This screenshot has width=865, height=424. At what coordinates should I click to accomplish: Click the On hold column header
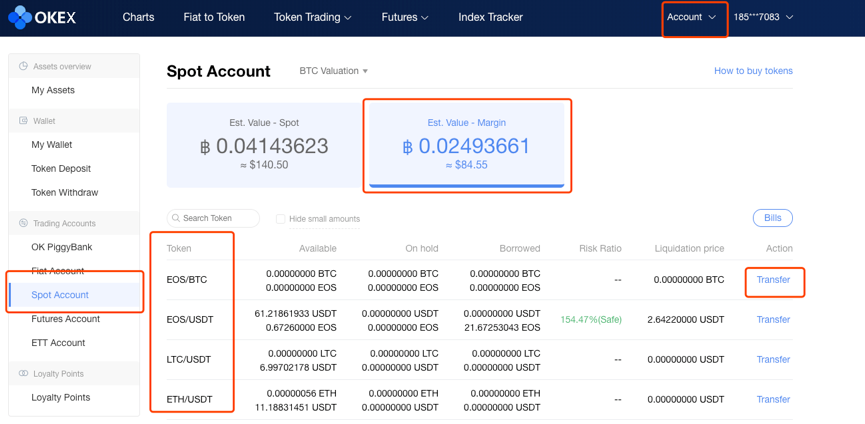pos(421,249)
